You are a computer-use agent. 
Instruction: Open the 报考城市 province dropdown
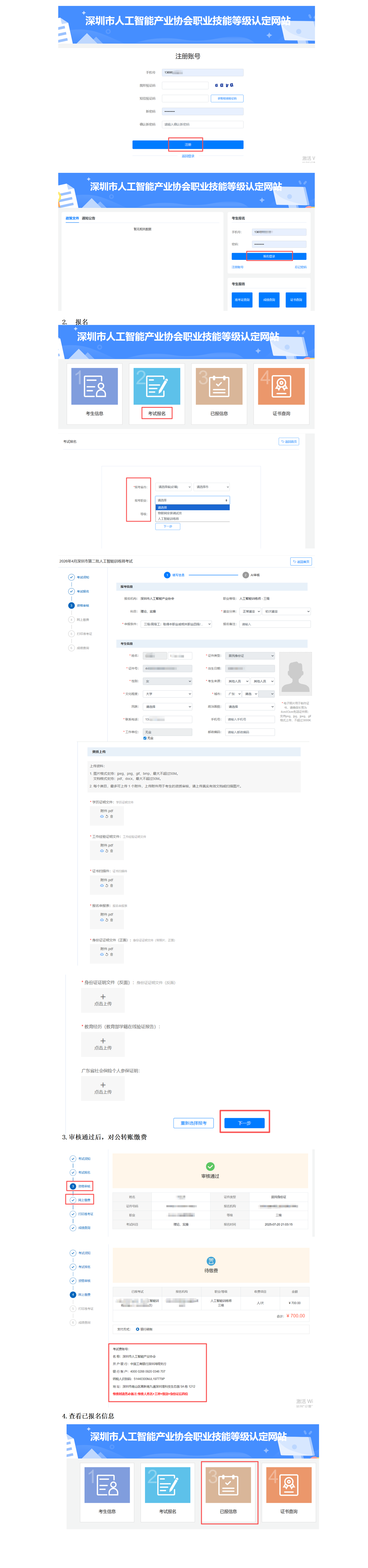(173, 487)
